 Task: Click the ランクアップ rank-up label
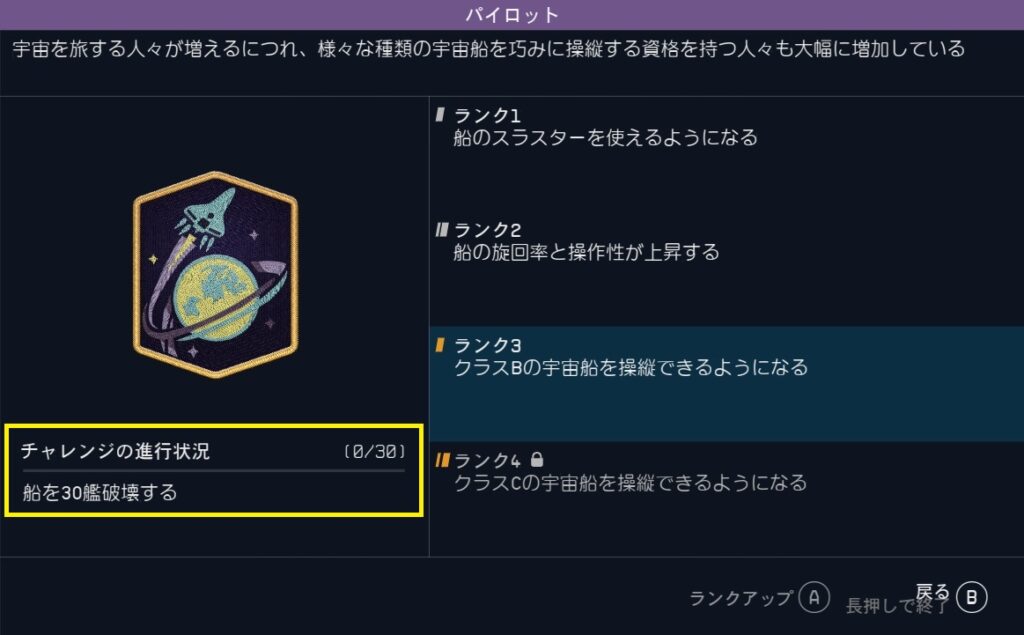(741, 597)
